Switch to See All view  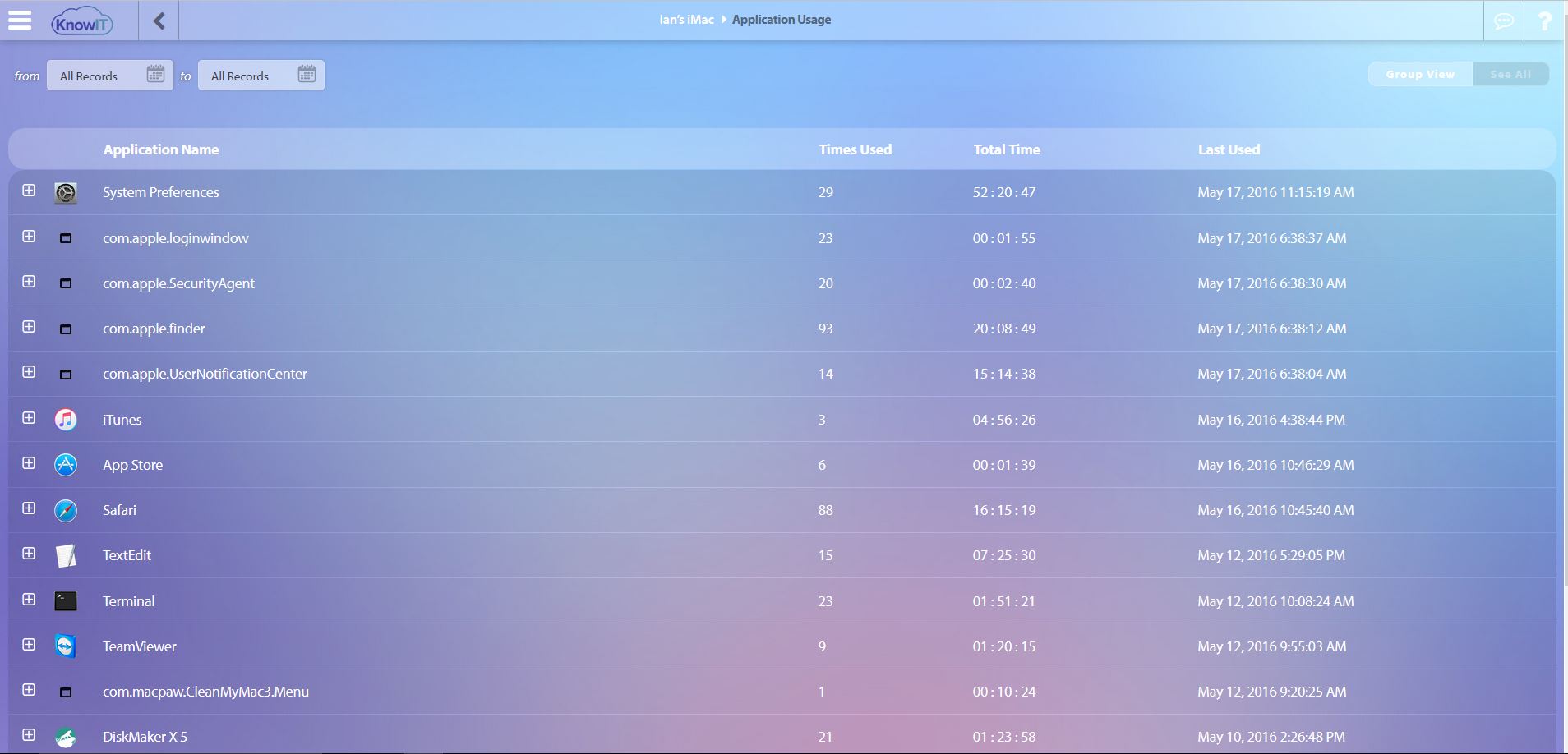tap(1510, 74)
